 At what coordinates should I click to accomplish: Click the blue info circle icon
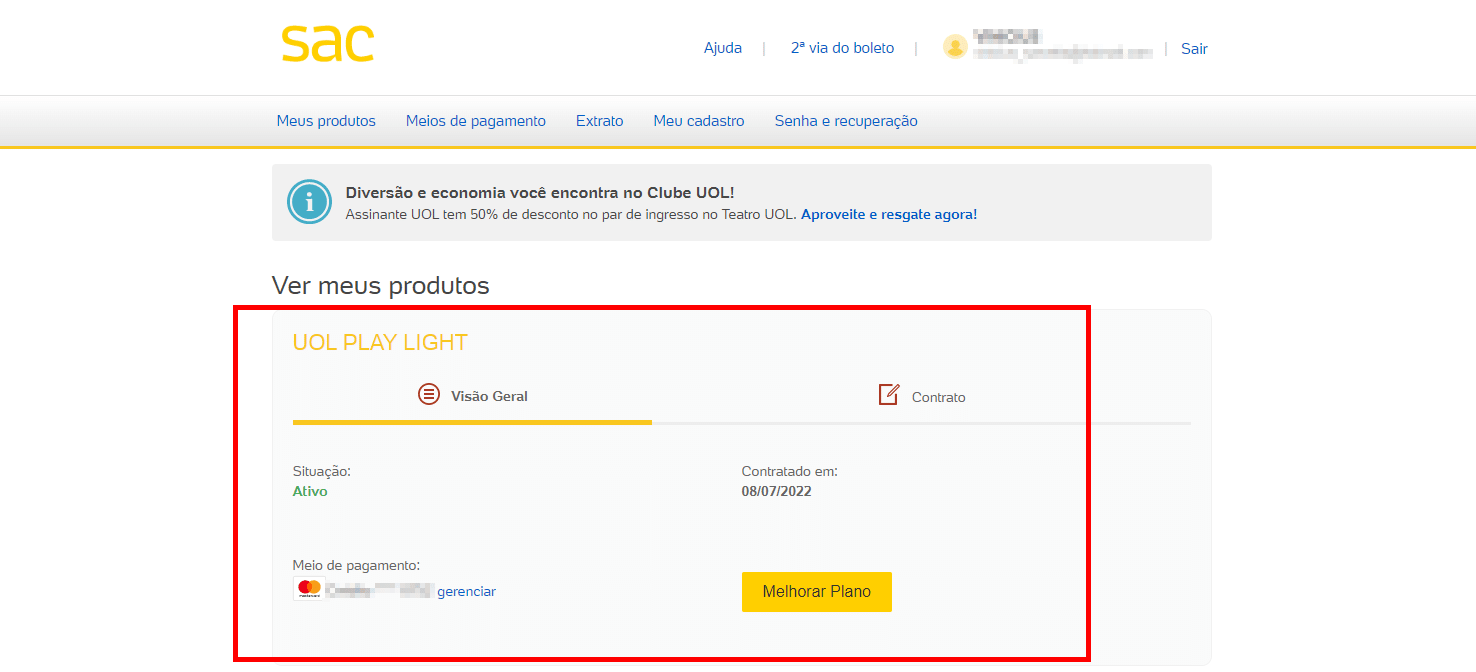click(x=309, y=202)
